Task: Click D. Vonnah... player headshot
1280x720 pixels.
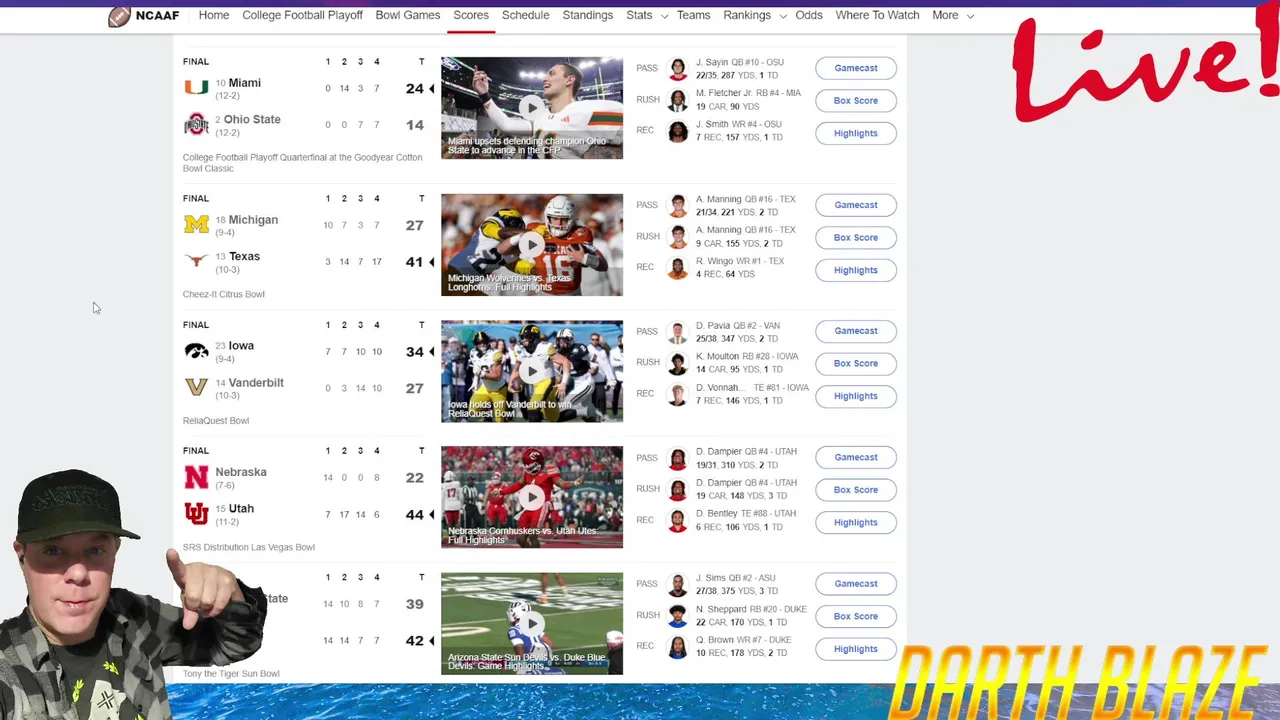Action: click(x=678, y=394)
